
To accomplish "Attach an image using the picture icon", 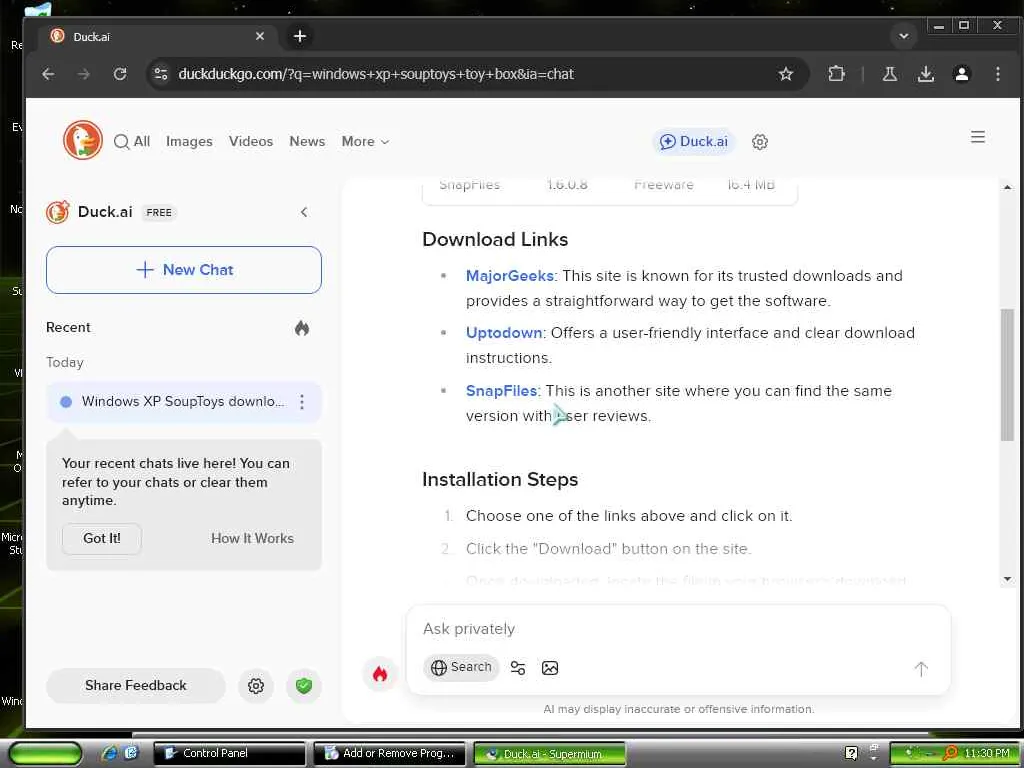I will [x=550, y=668].
